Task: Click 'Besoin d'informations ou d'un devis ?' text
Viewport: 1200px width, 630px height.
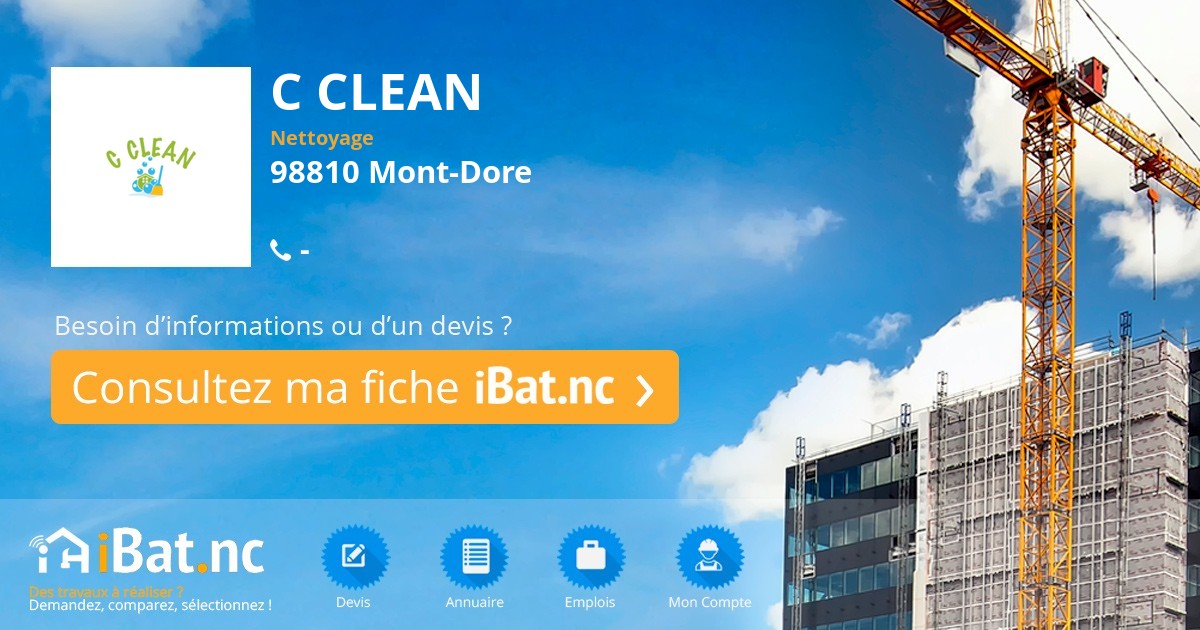Action: [x=283, y=326]
